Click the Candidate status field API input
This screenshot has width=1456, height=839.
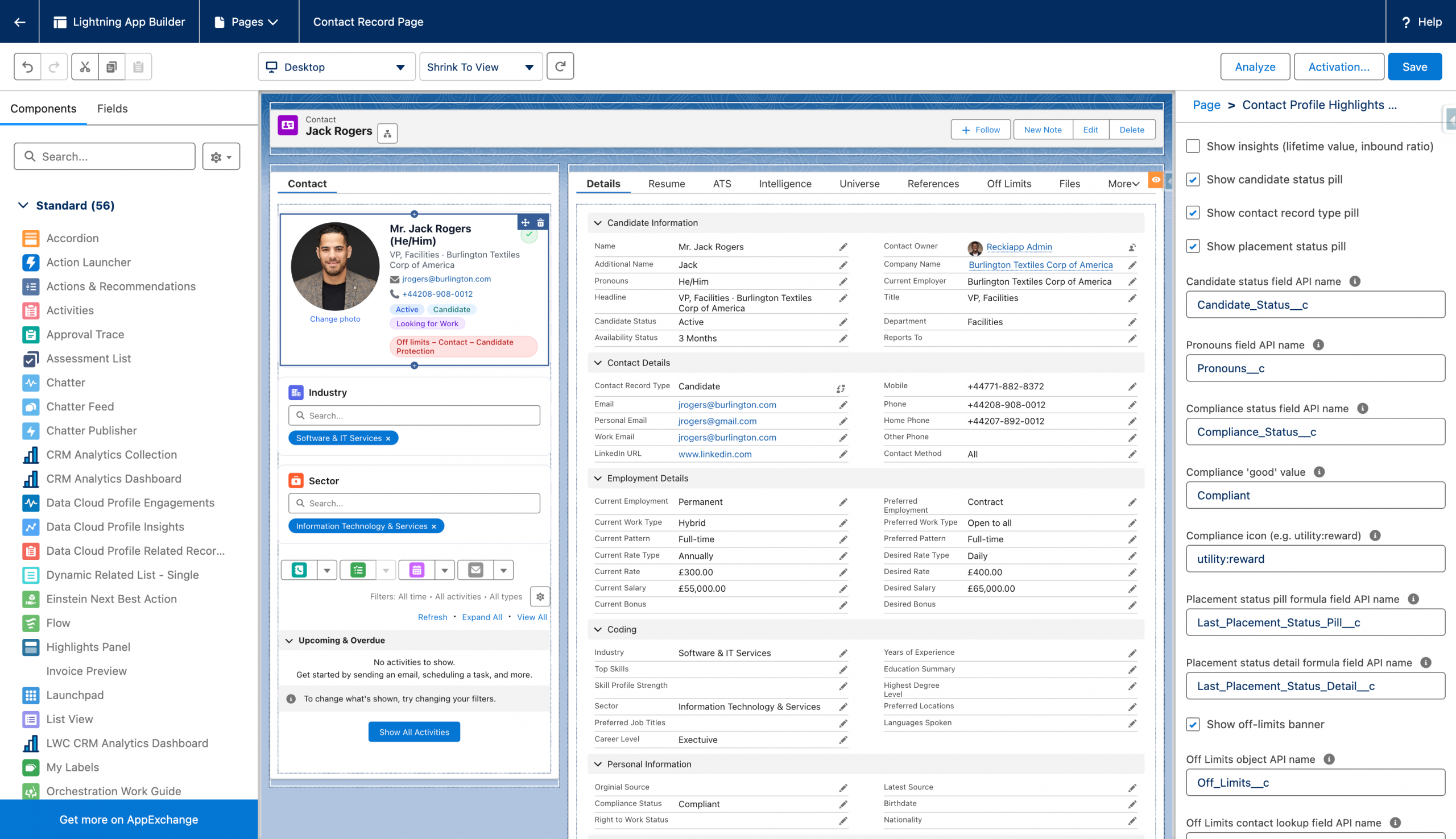coord(1314,305)
